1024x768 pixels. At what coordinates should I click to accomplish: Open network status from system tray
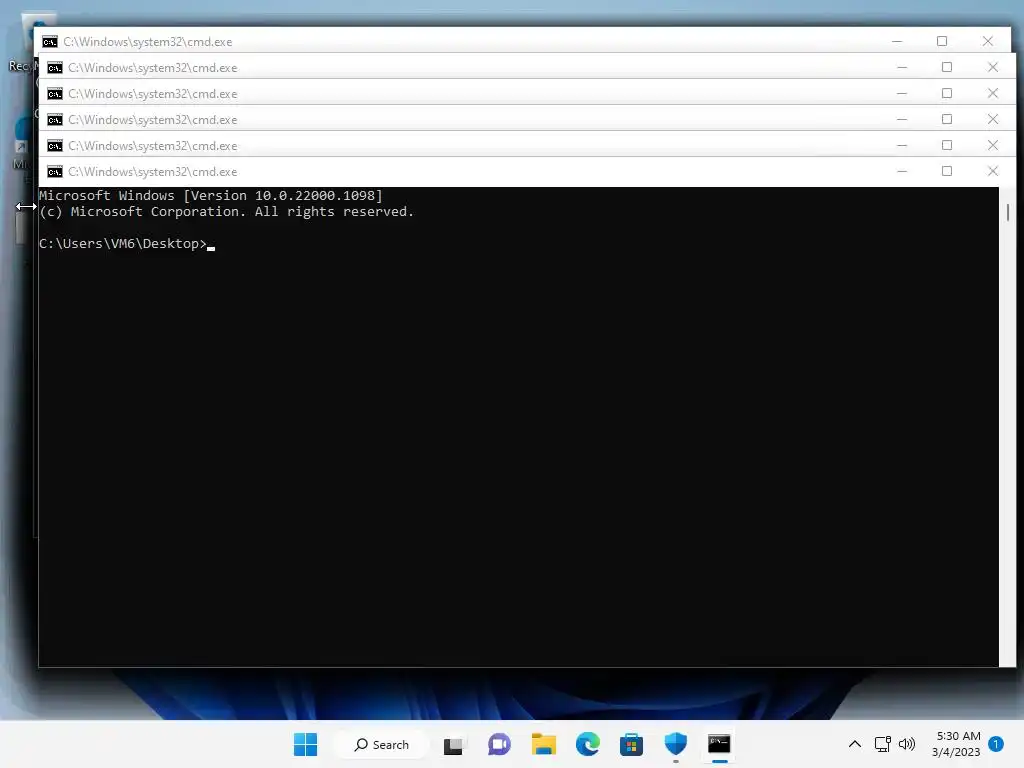tap(882, 744)
